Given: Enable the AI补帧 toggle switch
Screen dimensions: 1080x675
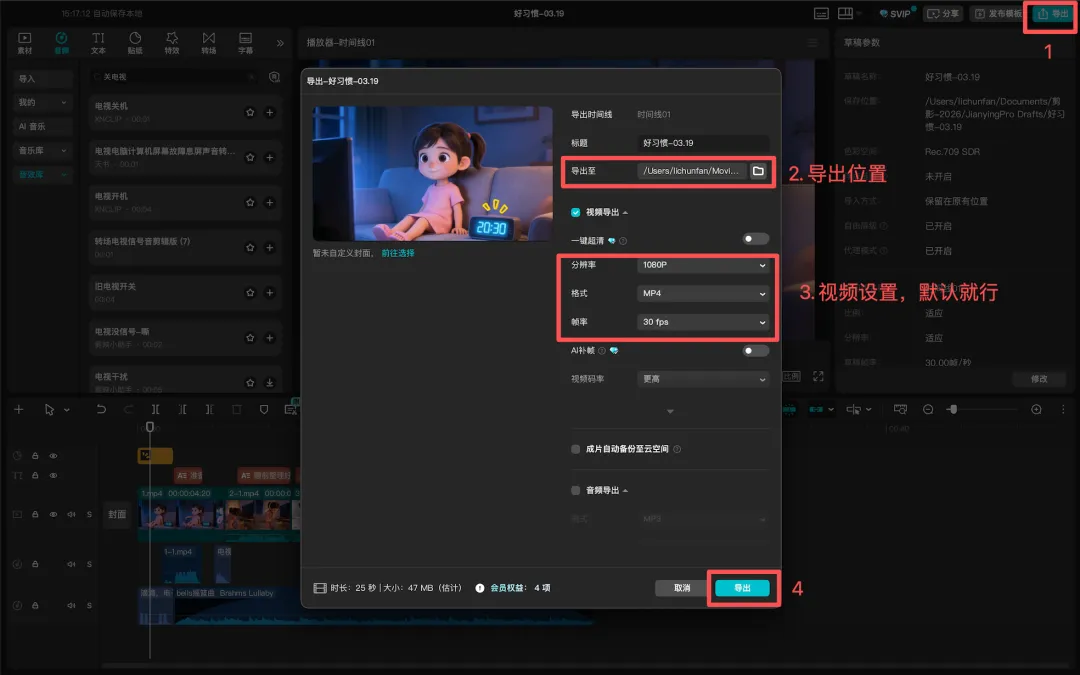Looking at the screenshot, I should (756, 351).
